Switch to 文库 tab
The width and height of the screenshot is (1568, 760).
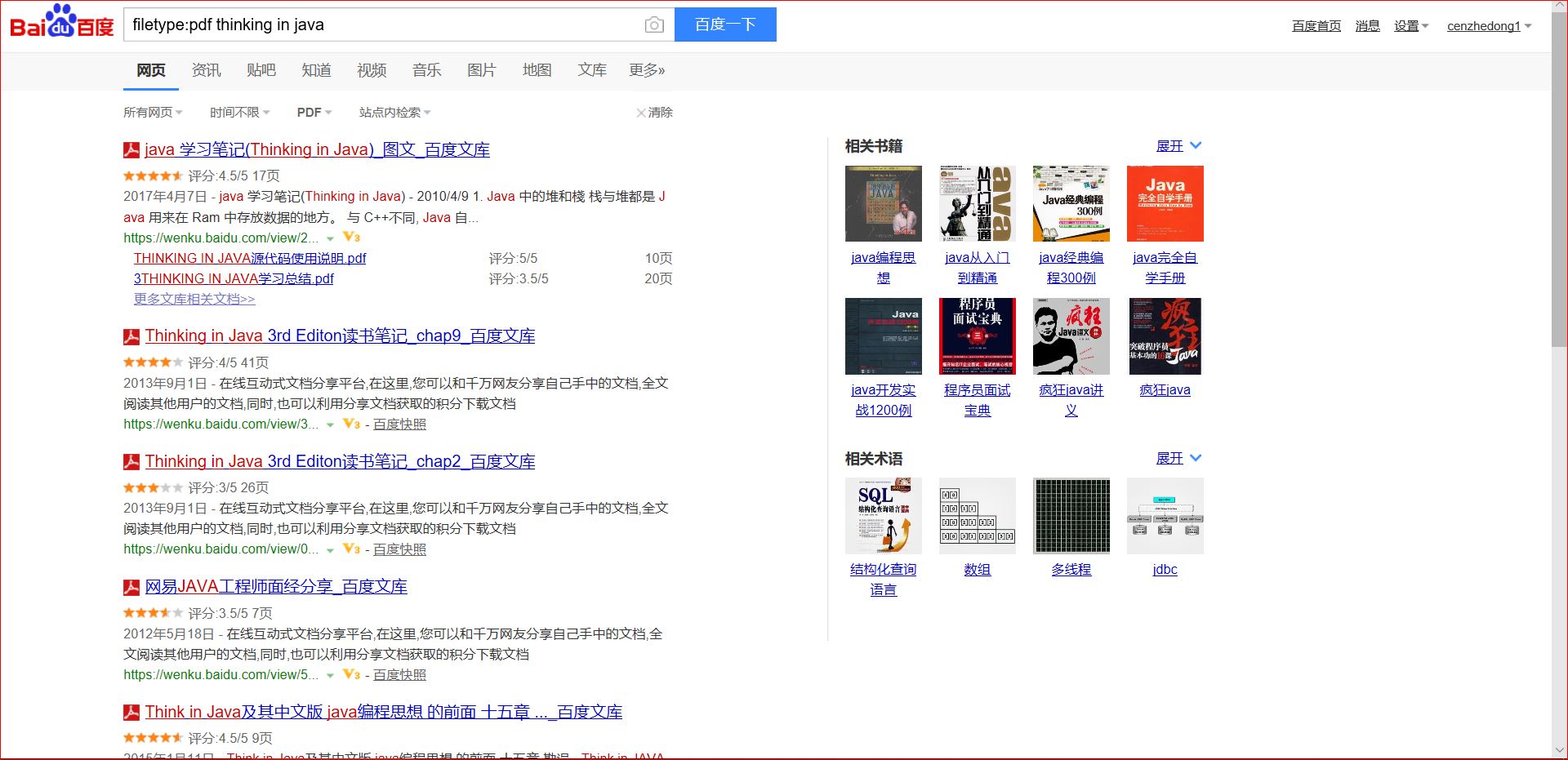click(x=592, y=70)
